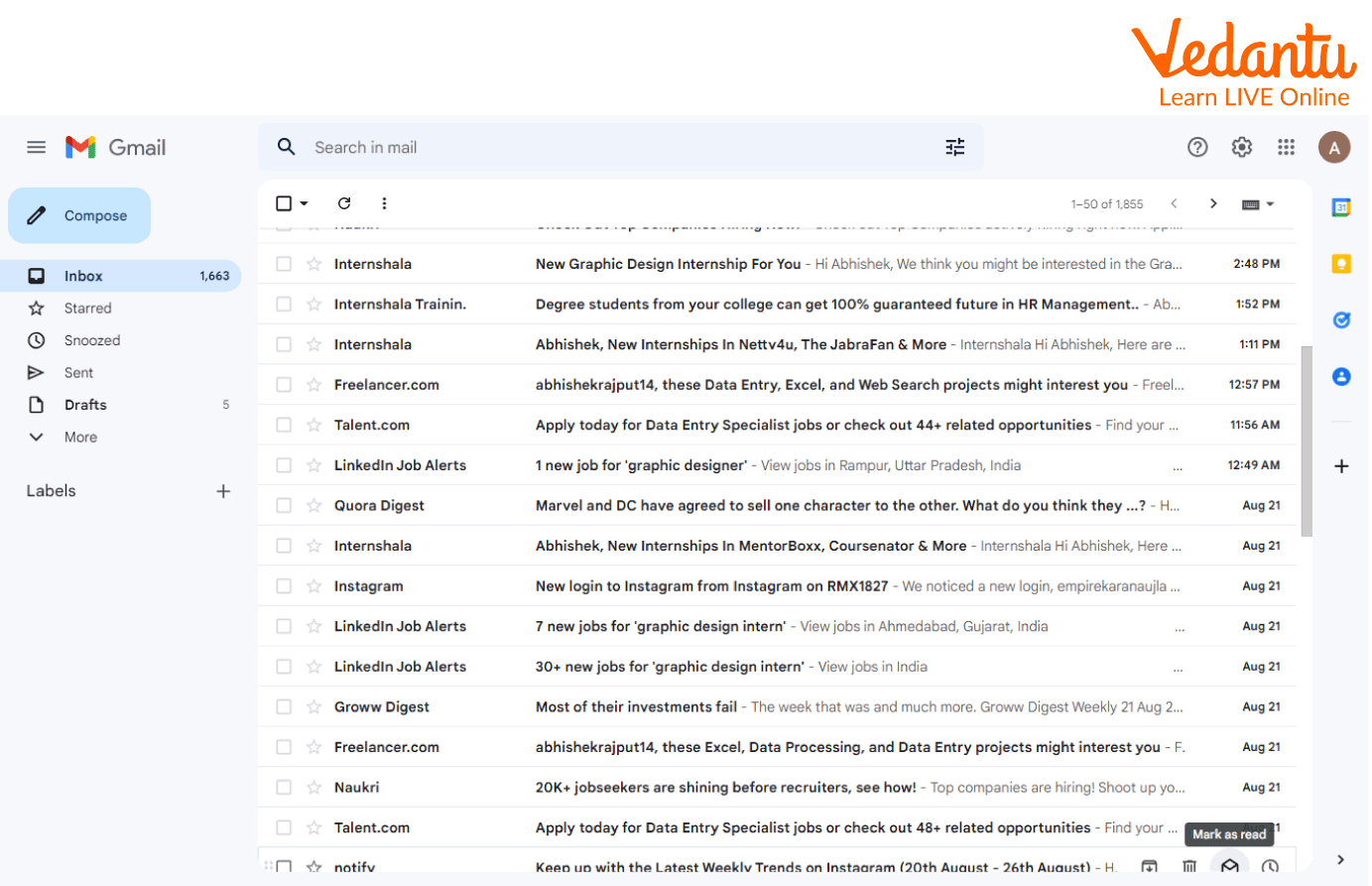Star the Instagram new login email
This screenshot has height=886, width=1372.
coord(314,586)
